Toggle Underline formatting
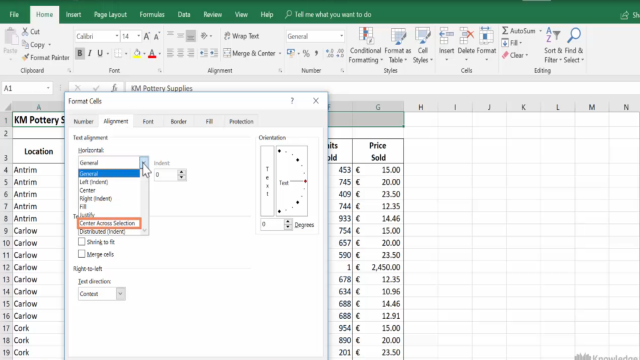 pos(100,53)
